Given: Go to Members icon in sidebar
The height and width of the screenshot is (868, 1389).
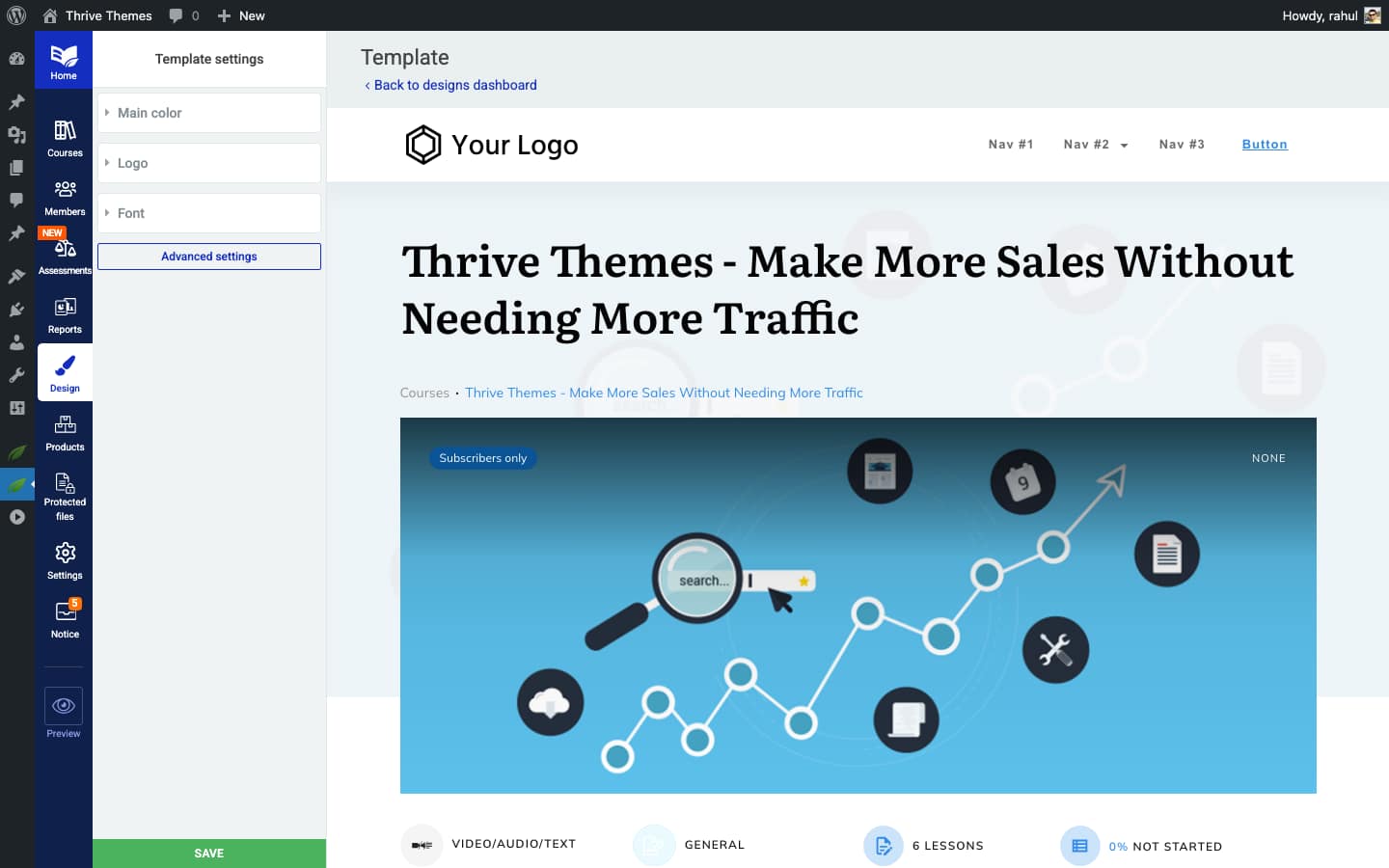Looking at the screenshot, I should click(65, 197).
